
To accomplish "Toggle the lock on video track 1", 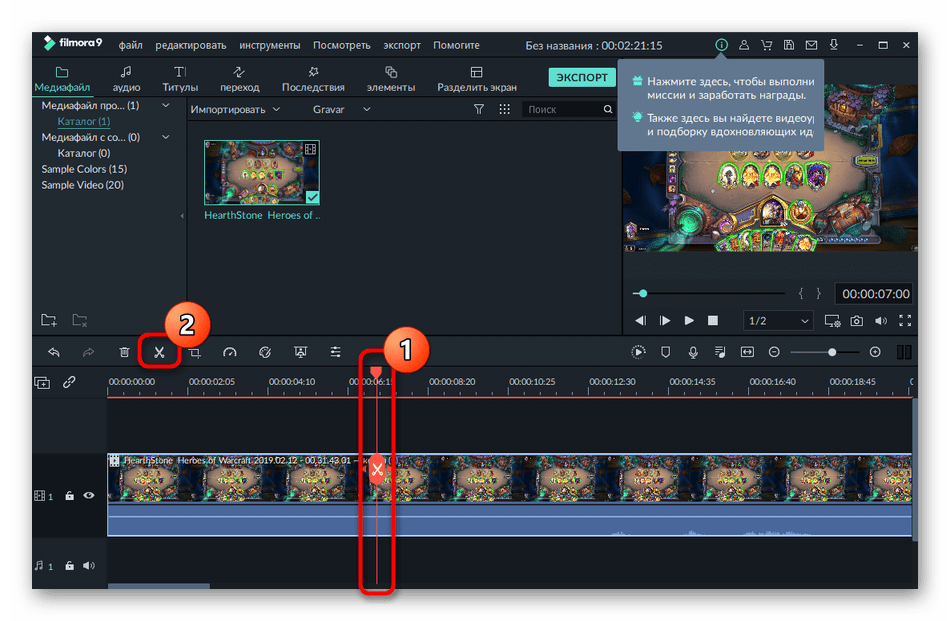I will [x=69, y=495].
